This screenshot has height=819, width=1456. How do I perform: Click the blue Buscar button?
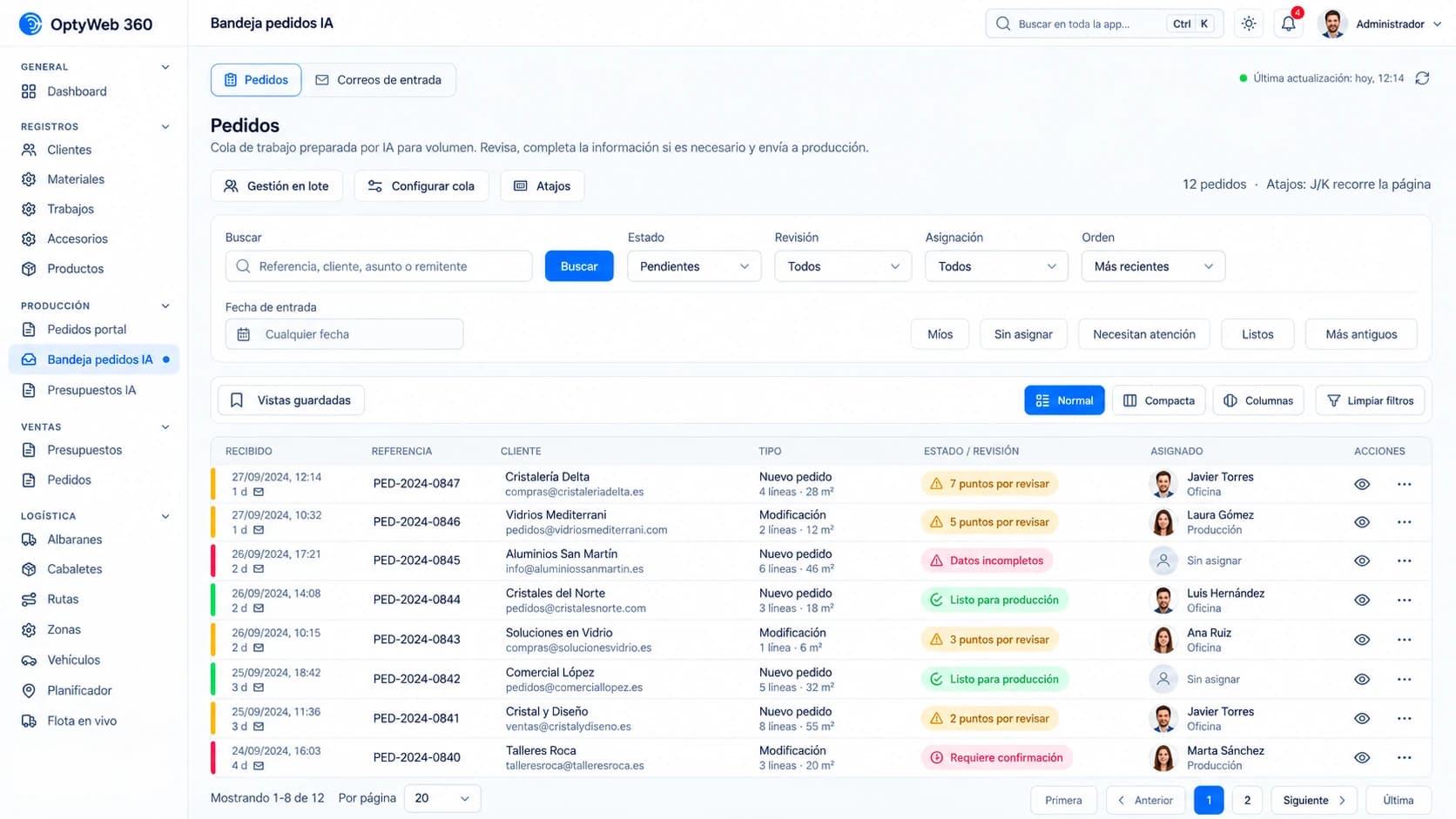point(579,266)
